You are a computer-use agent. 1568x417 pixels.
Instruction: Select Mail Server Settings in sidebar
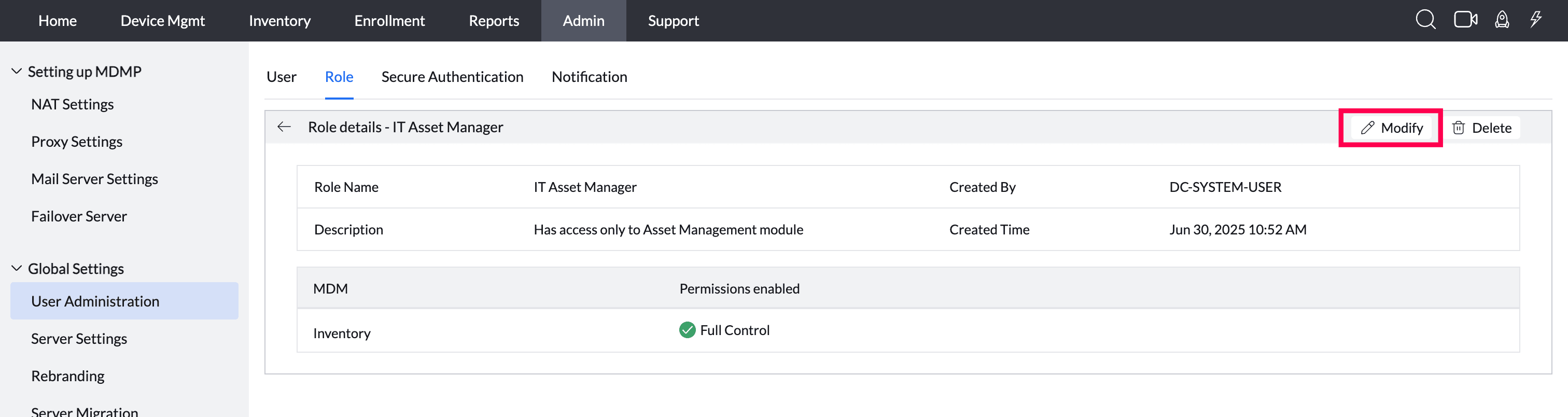coord(94,179)
